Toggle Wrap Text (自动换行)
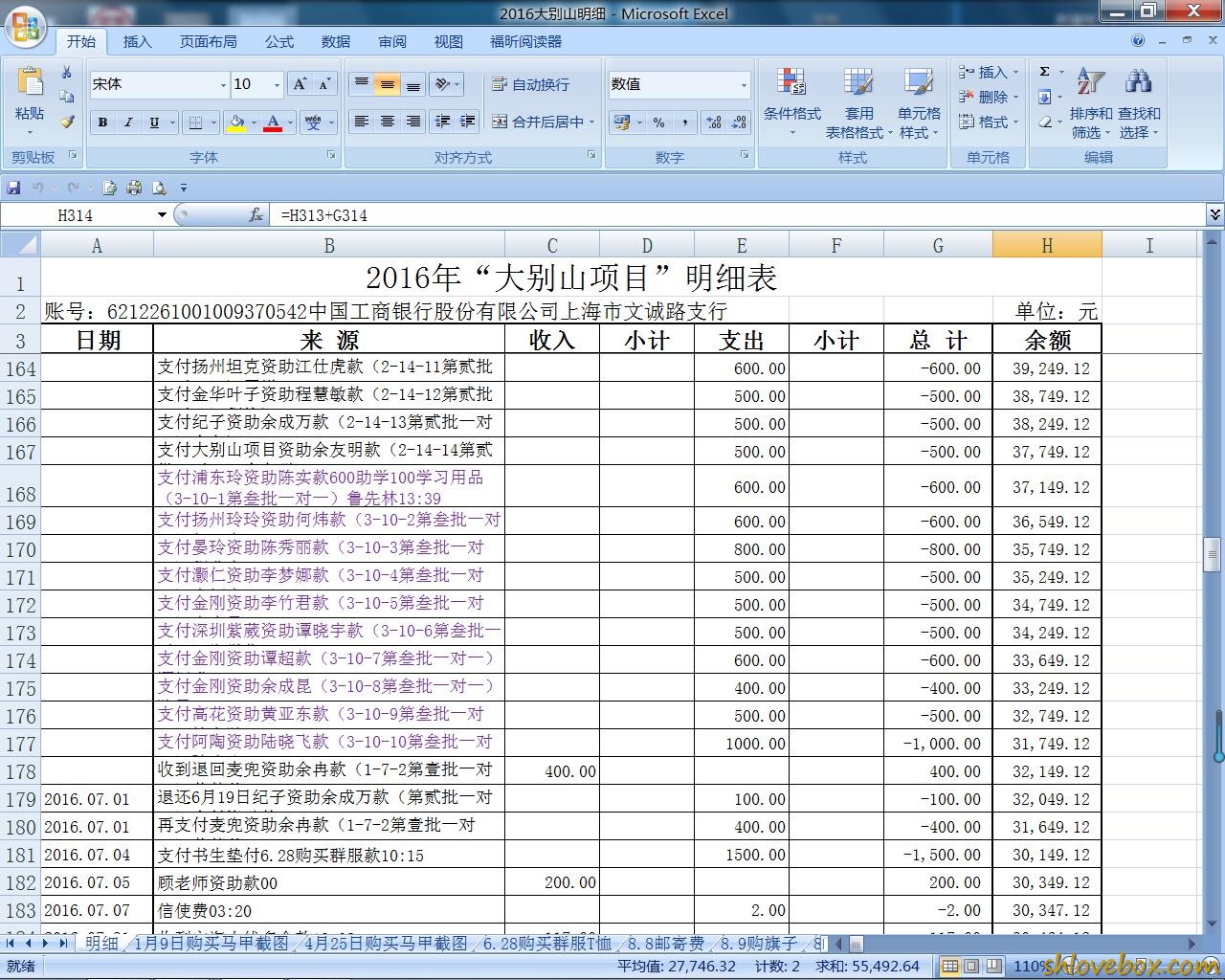Screen dimensions: 1225x980 coord(530,84)
